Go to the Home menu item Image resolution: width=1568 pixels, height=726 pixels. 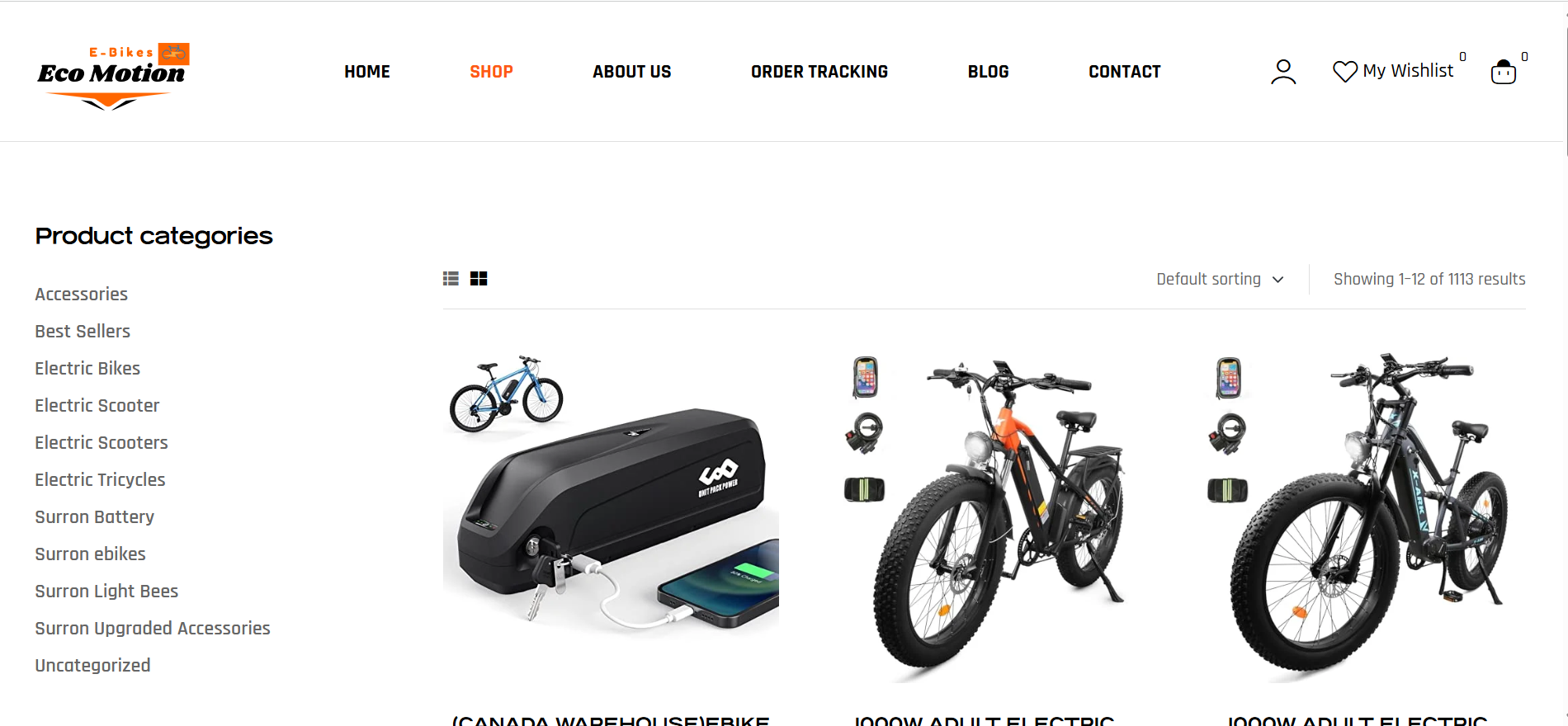(x=367, y=72)
